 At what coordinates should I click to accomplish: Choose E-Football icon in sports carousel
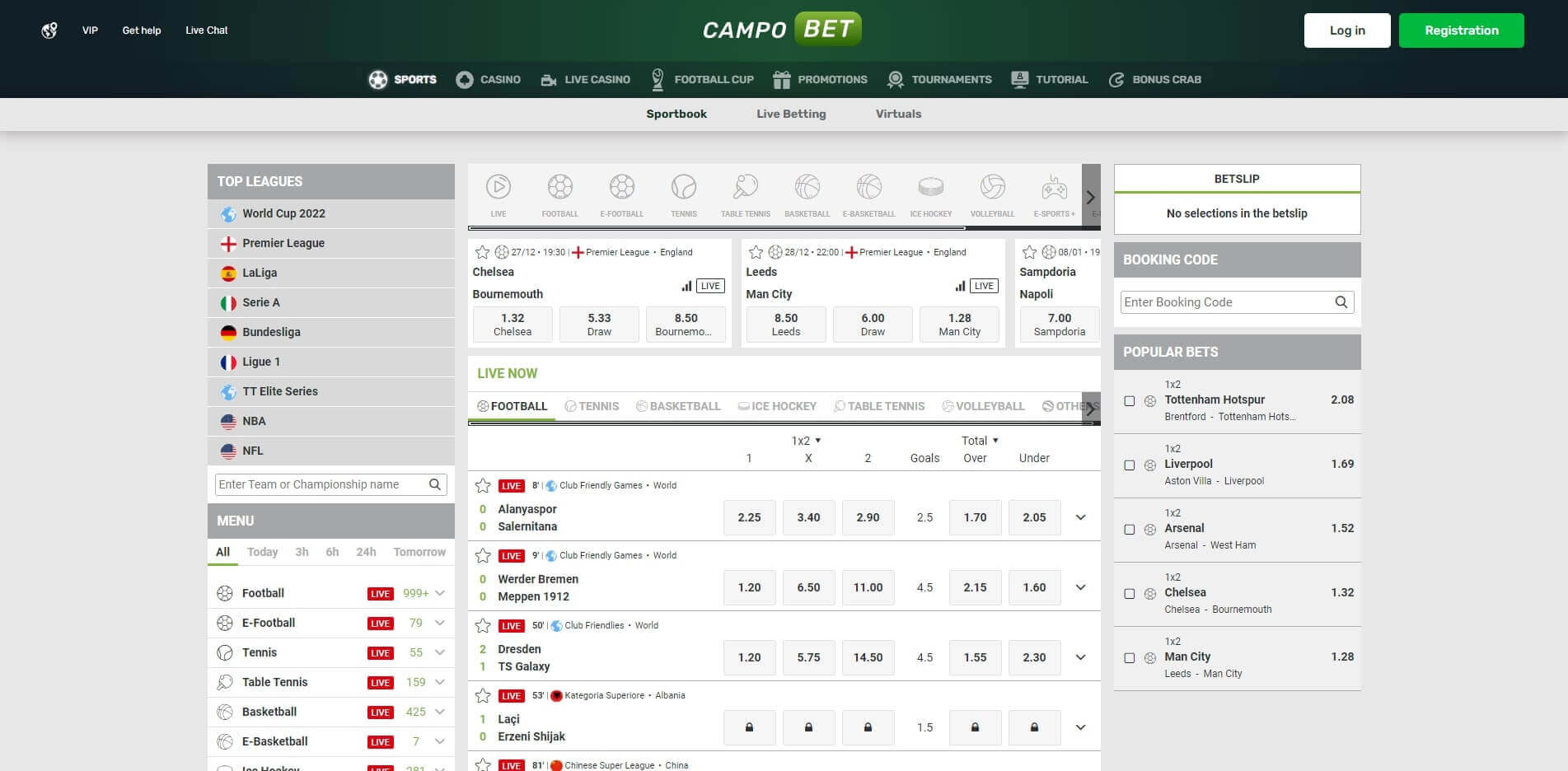622,187
